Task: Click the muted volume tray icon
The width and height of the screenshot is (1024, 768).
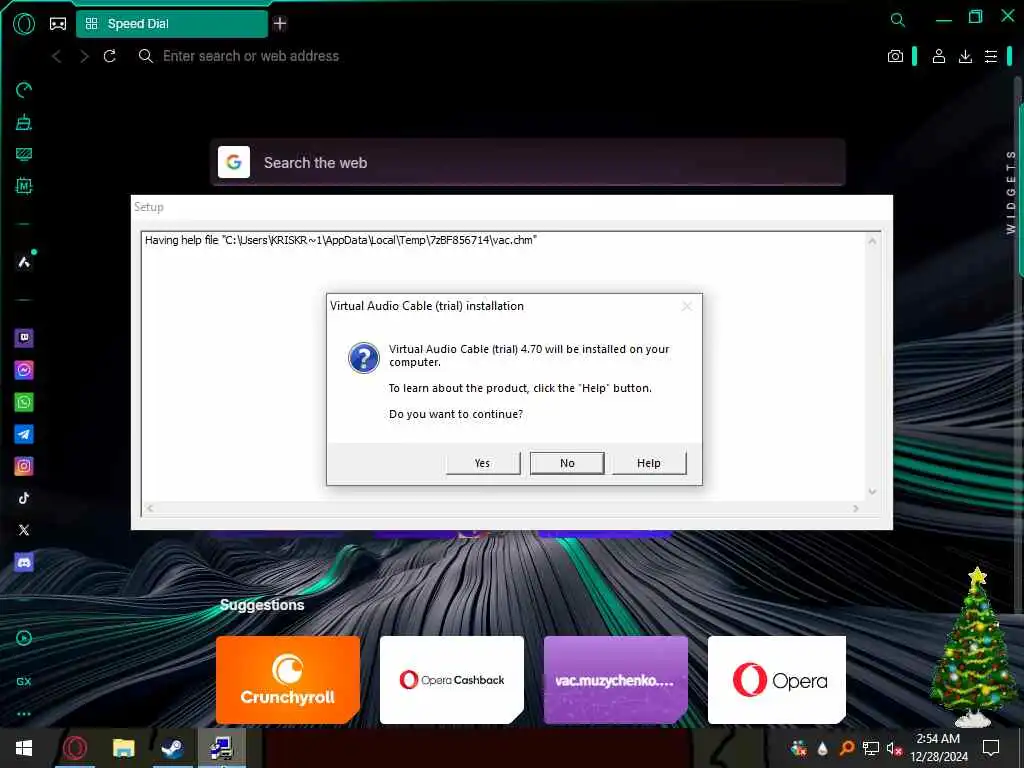Action: (894, 749)
